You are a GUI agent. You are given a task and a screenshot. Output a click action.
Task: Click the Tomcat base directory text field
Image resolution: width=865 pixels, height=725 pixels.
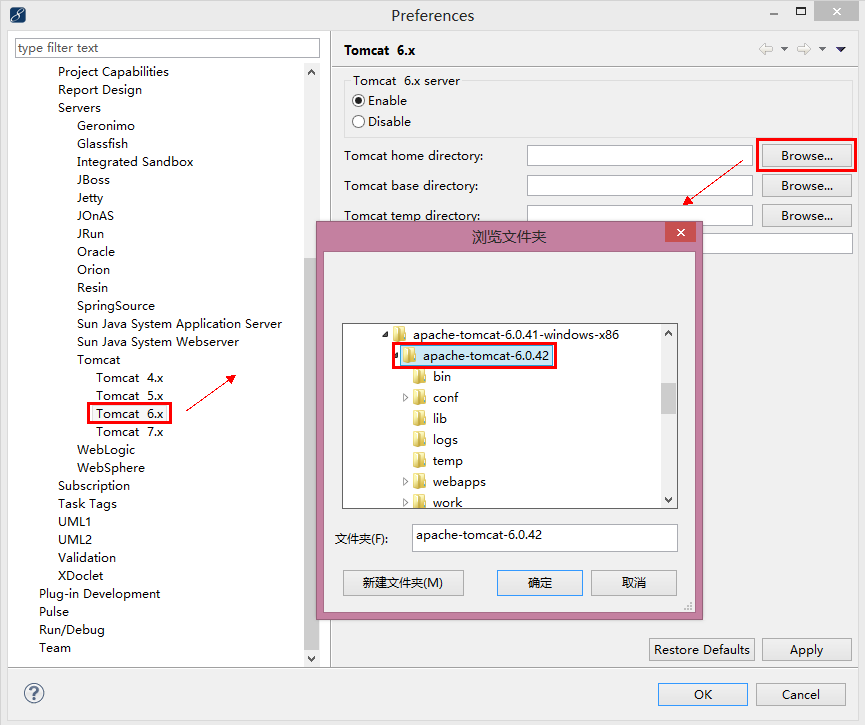tap(639, 186)
